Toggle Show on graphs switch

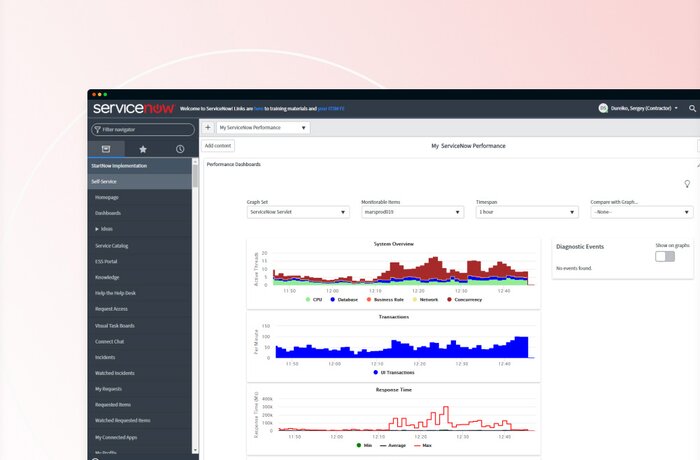pos(665,256)
